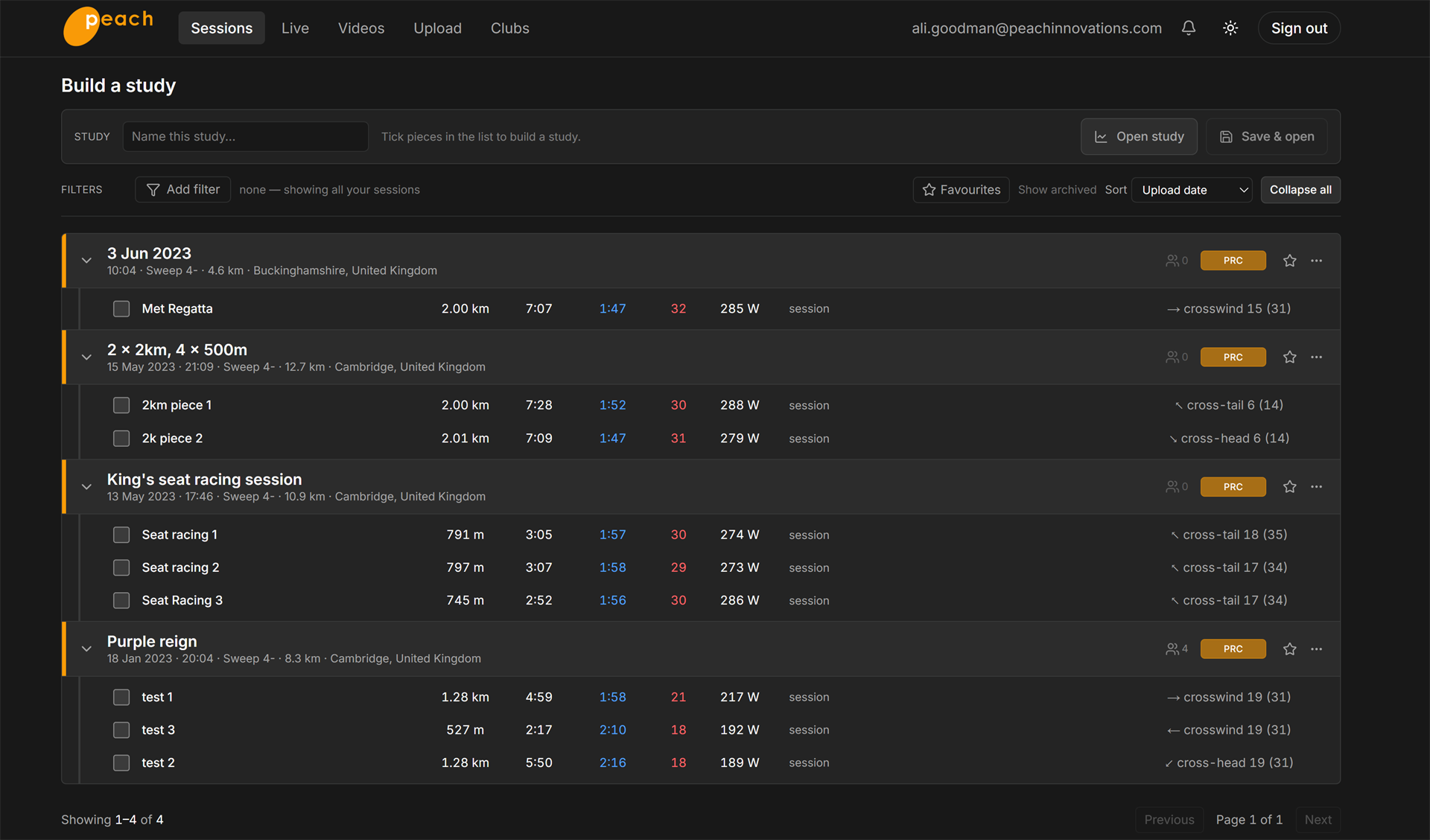The height and width of the screenshot is (840, 1430).
Task: Click the Name this study input field
Action: click(x=246, y=137)
